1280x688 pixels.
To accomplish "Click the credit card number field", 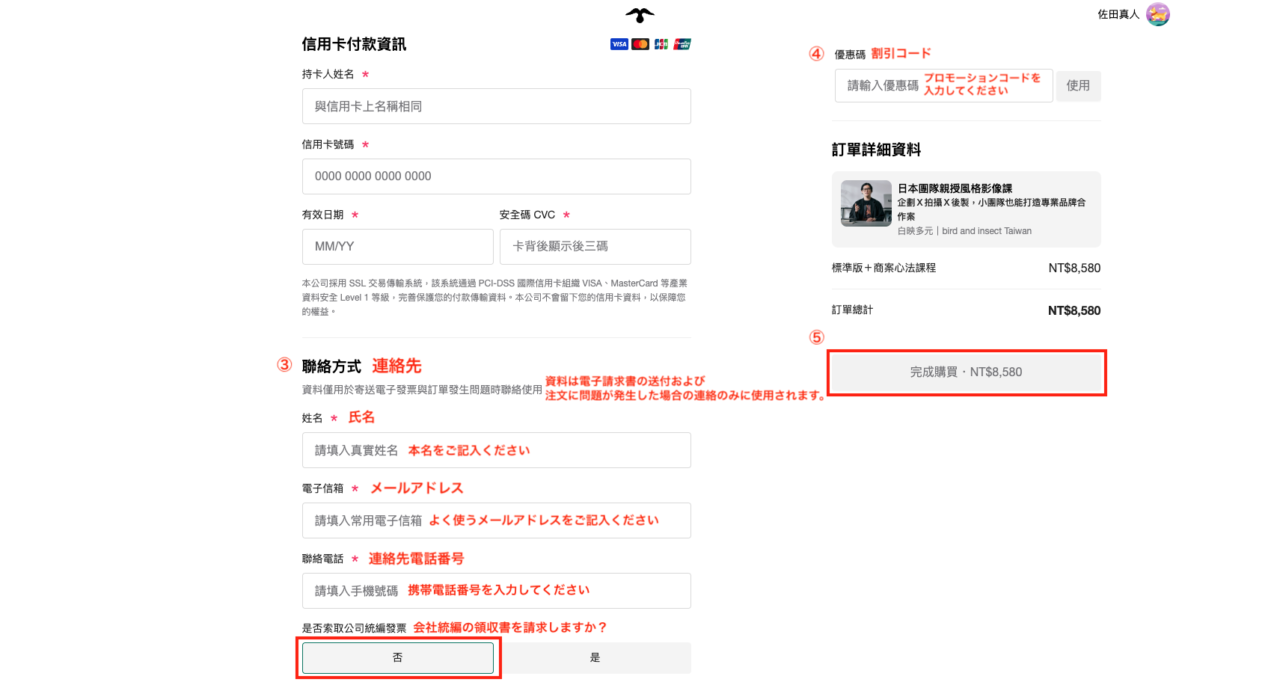I will tap(496, 176).
